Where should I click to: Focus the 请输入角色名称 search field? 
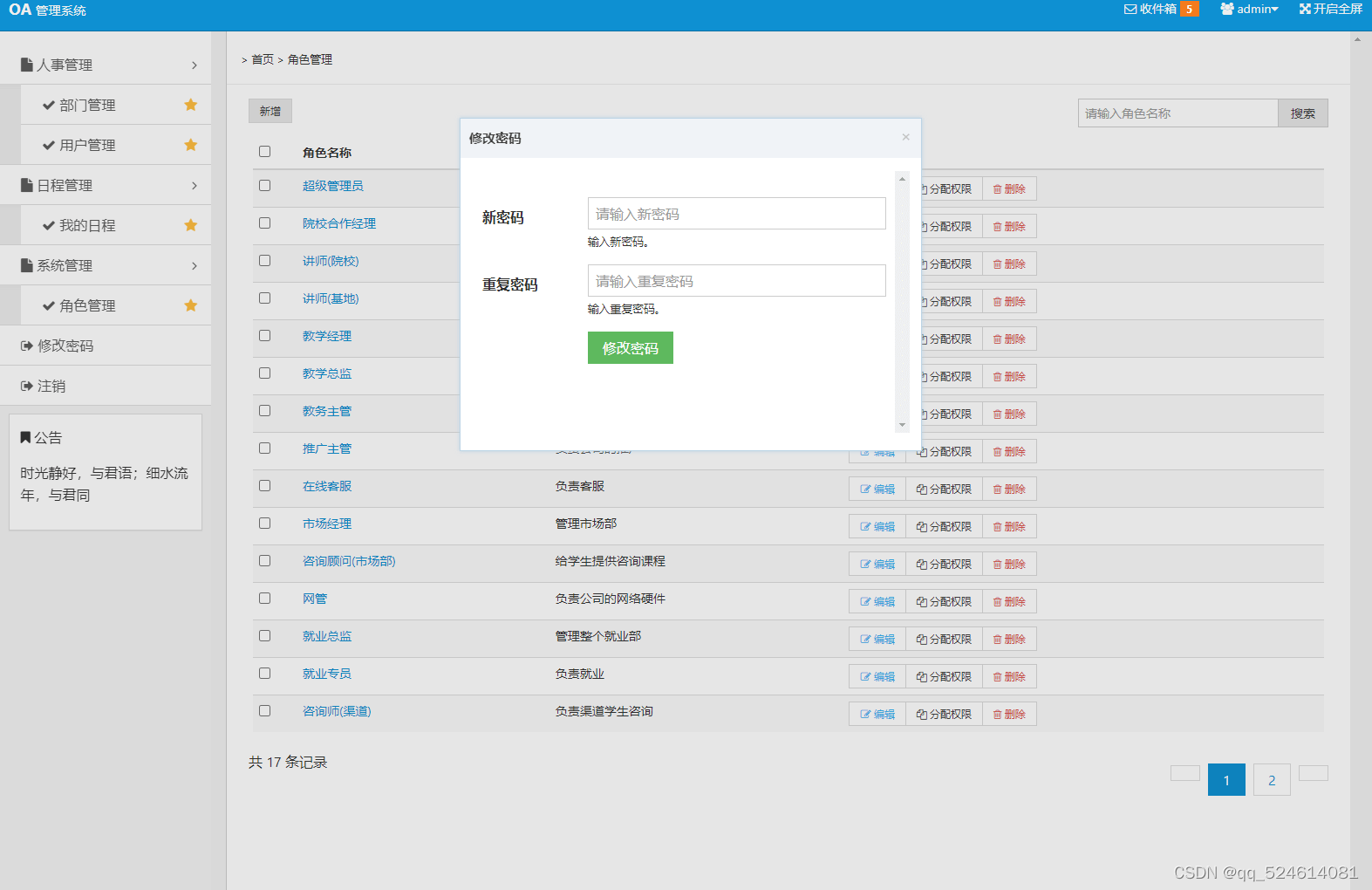(1178, 113)
